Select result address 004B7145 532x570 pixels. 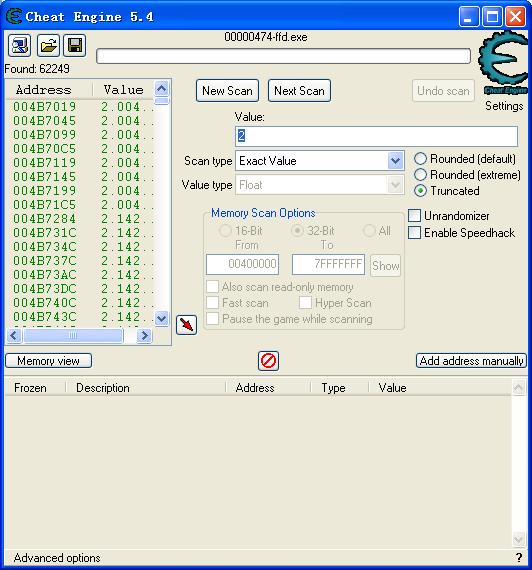[44, 177]
